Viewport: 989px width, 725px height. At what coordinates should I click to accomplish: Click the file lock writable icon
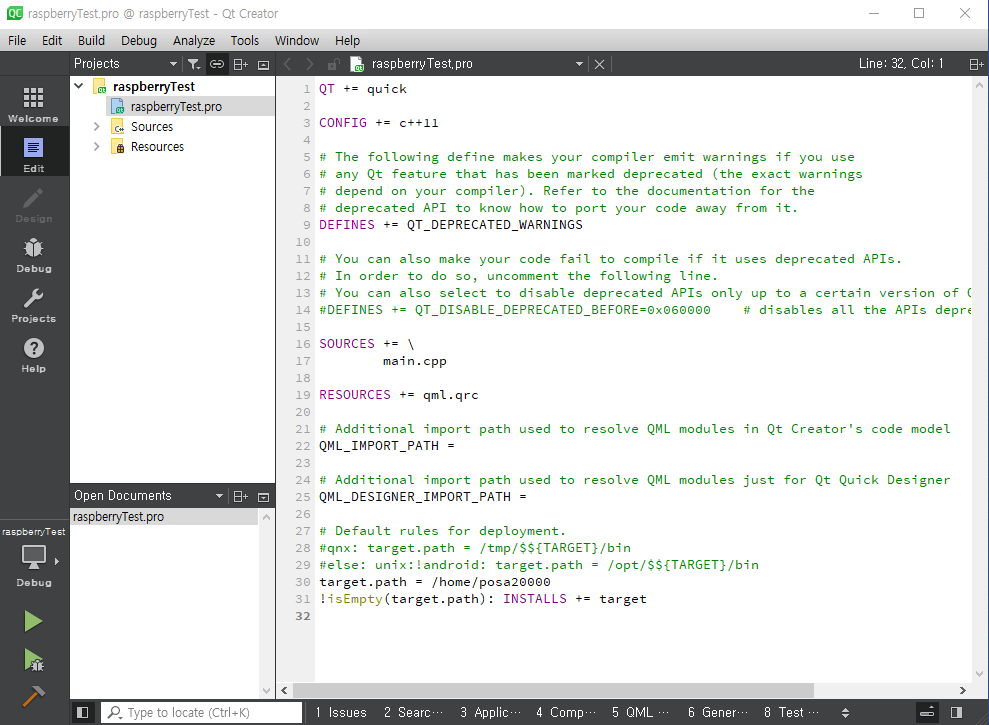[x=334, y=64]
